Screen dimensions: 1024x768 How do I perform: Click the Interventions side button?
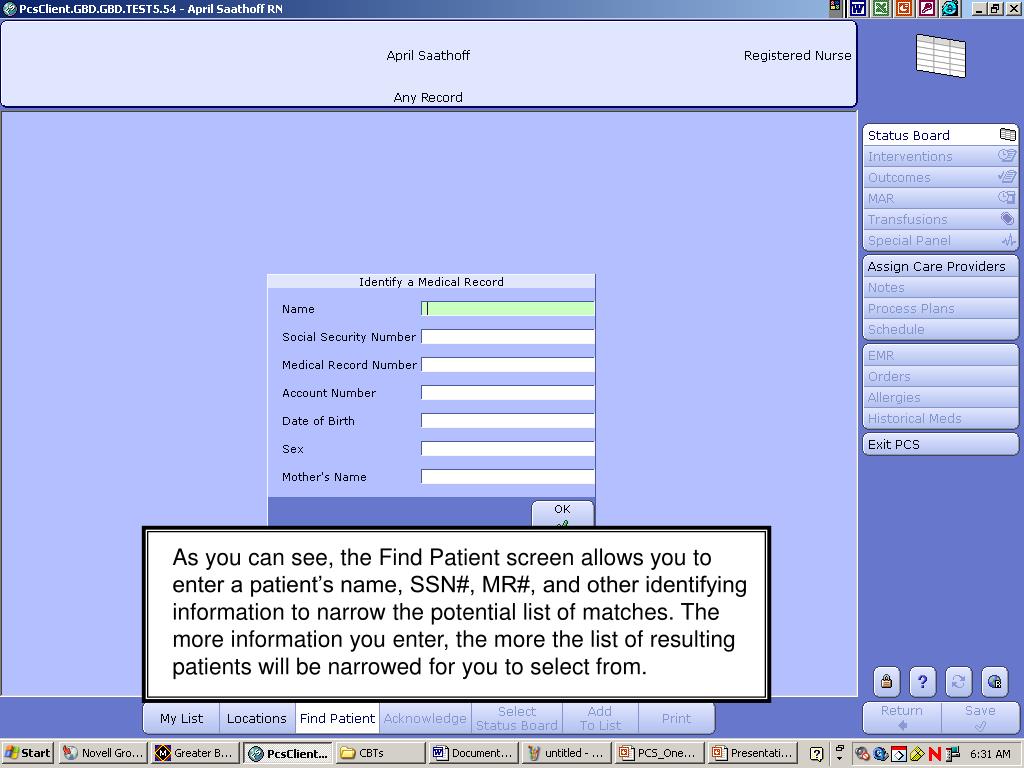click(940, 156)
